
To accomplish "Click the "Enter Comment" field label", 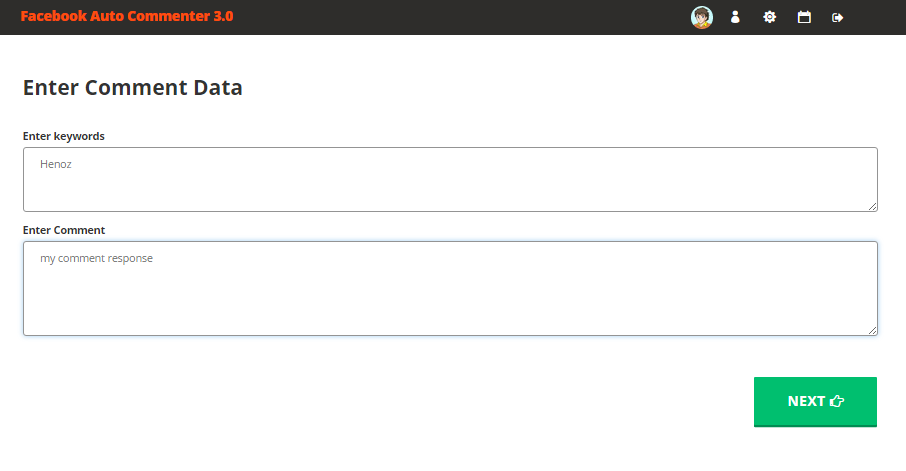I will [x=64, y=230].
